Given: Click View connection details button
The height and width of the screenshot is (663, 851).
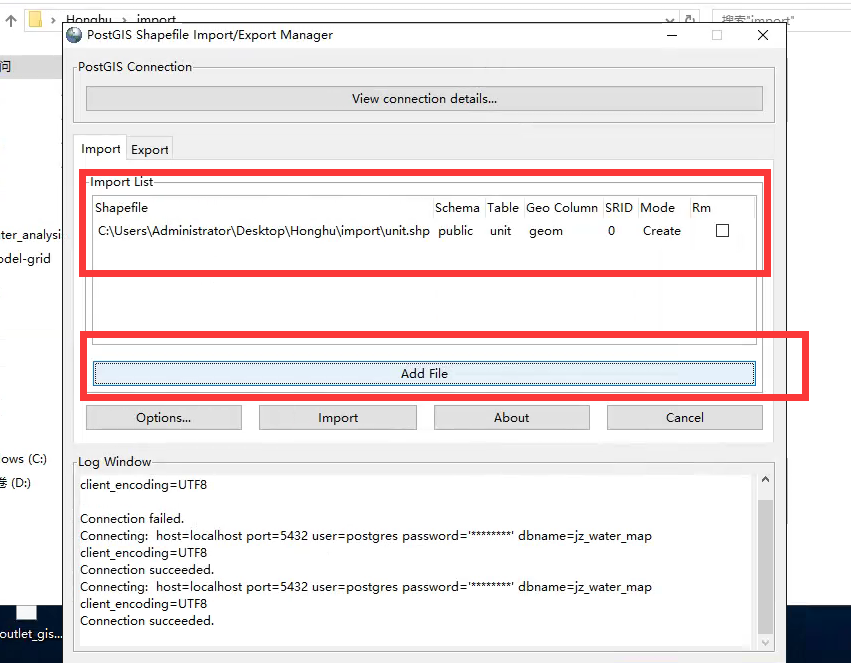Looking at the screenshot, I should coord(424,99).
